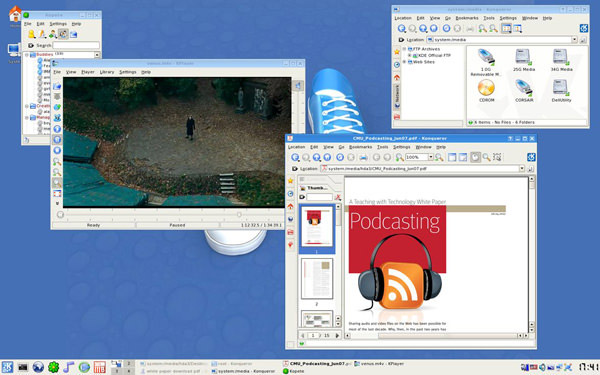This screenshot has width=600, height=375.
Task: Click zoom out magnifier left of the 100% box
Action: pyautogui.click(x=399, y=157)
